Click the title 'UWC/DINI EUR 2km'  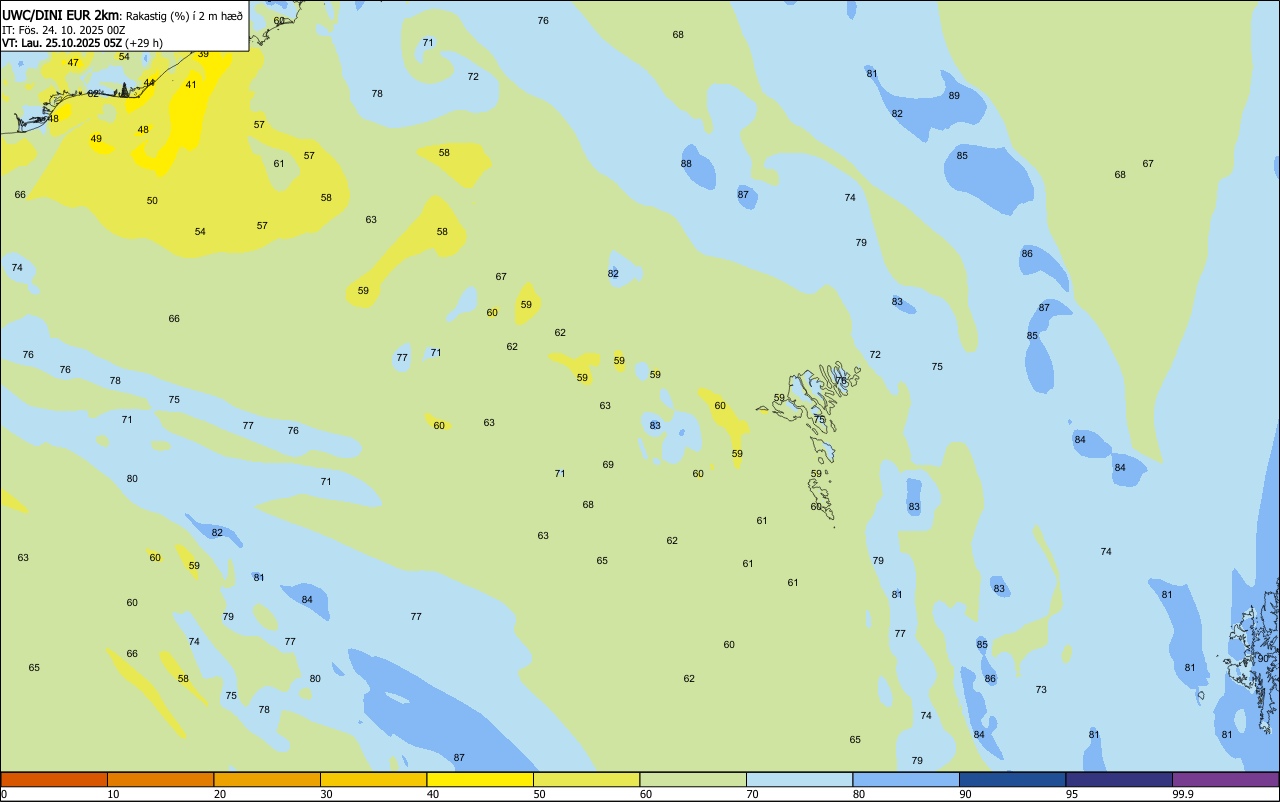click(x=61, y=15)
